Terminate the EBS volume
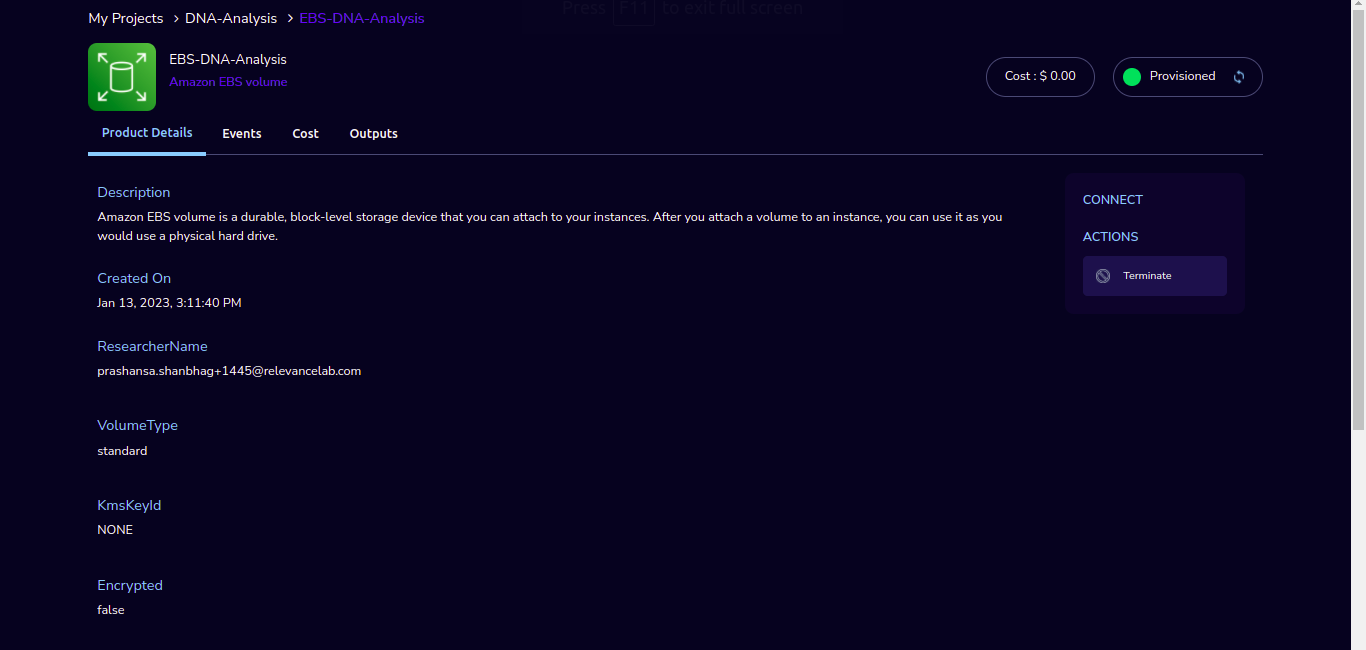 click(x=1155, y=276)
